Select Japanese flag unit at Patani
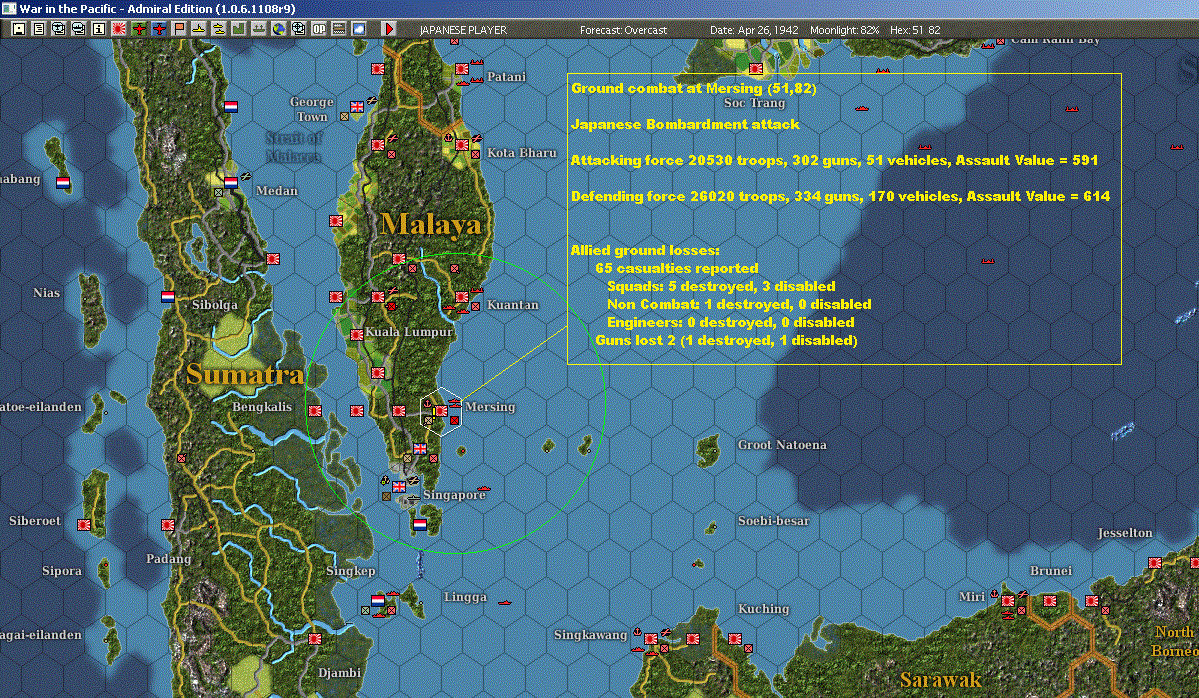The width and height of the screenshot is (1199, 698). 462,69
